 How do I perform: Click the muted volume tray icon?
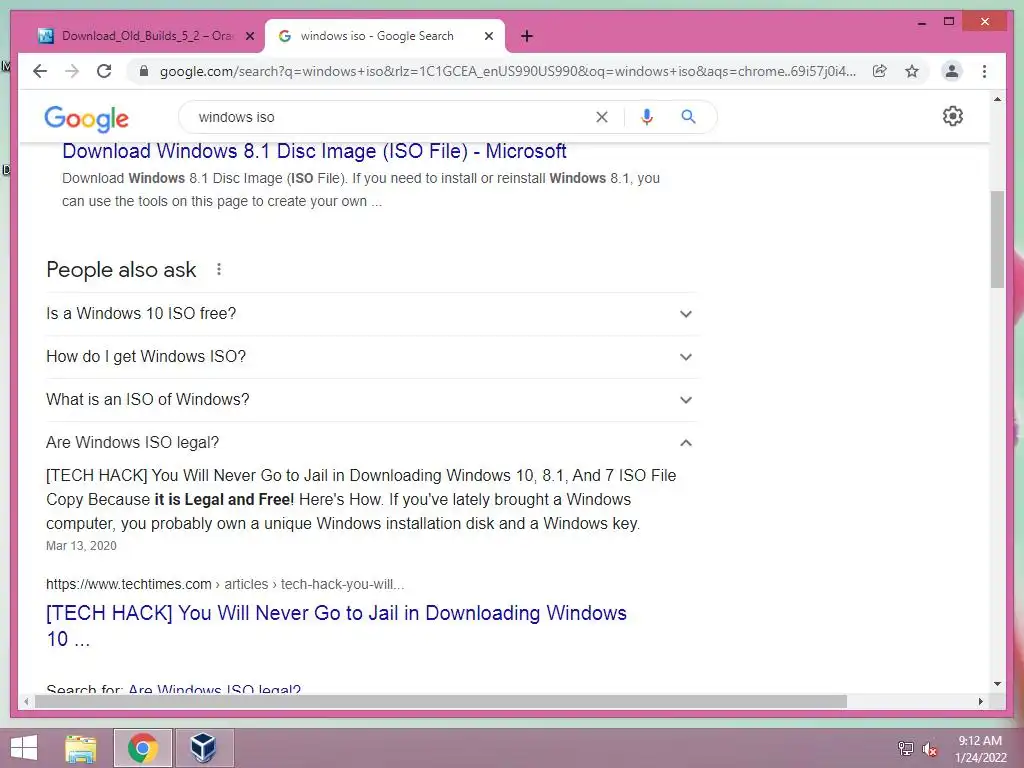(x=929, y=749)
